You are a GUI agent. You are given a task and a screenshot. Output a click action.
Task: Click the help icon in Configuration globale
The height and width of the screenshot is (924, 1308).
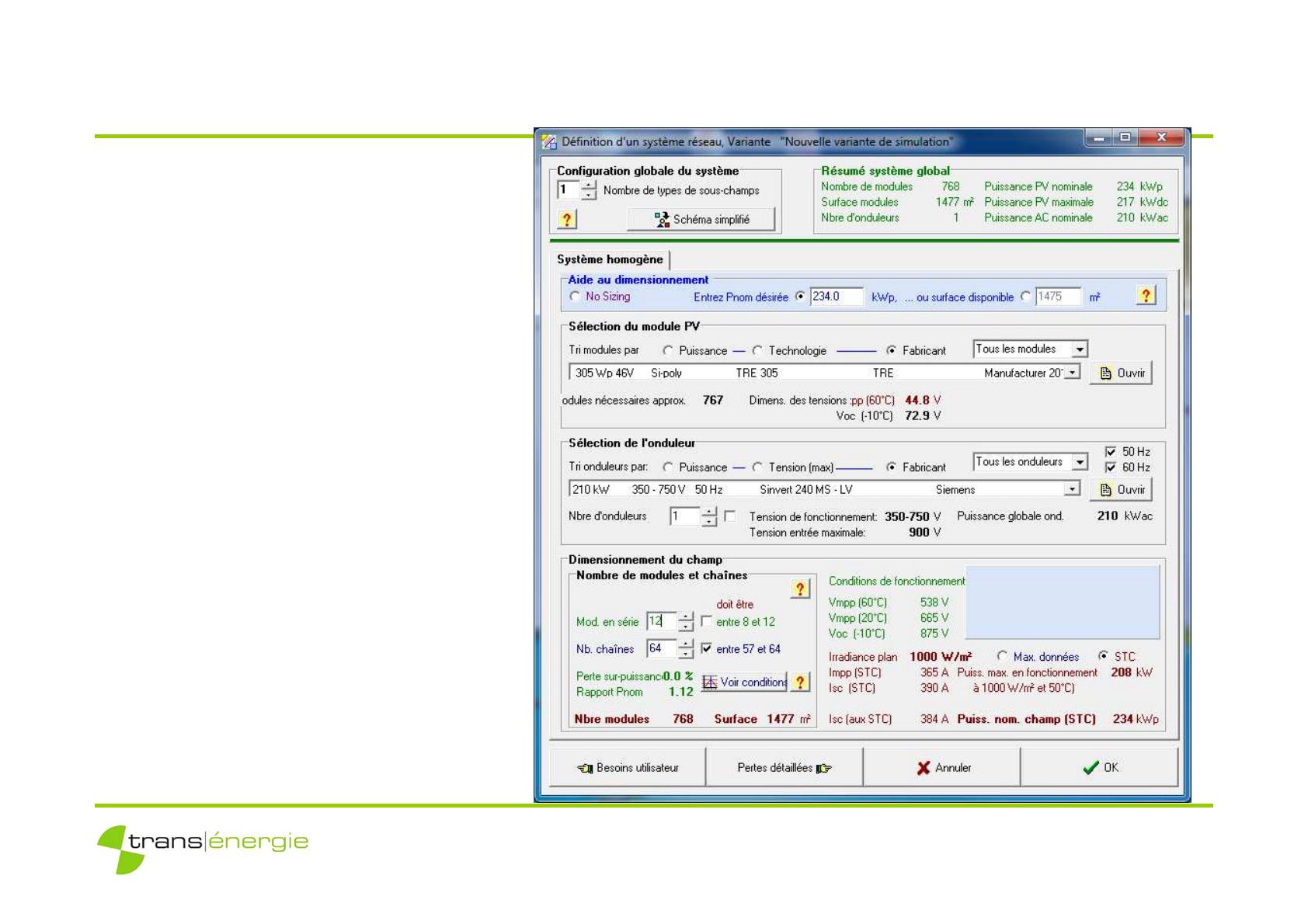tap(566, 219)
